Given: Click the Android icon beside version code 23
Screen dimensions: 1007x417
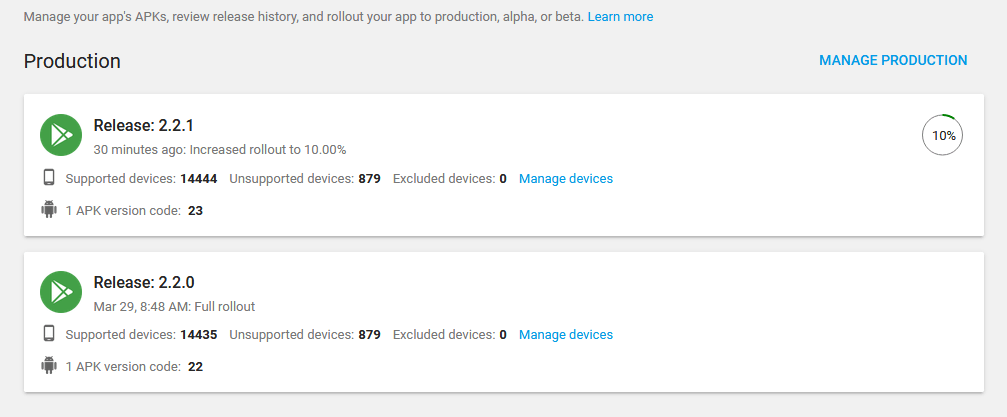Looking at the screenshot, I should [48, 210].
